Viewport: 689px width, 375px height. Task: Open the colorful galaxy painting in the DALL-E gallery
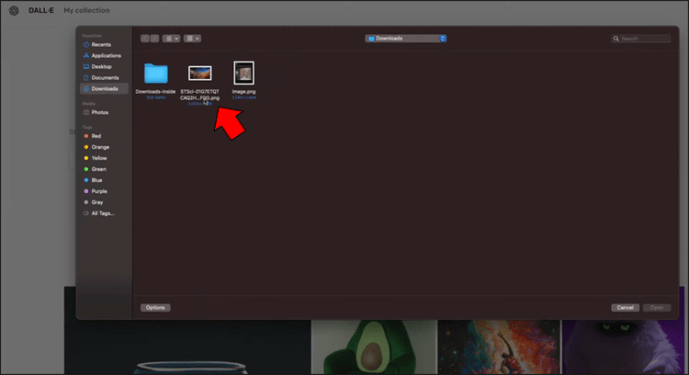(499, 347)
